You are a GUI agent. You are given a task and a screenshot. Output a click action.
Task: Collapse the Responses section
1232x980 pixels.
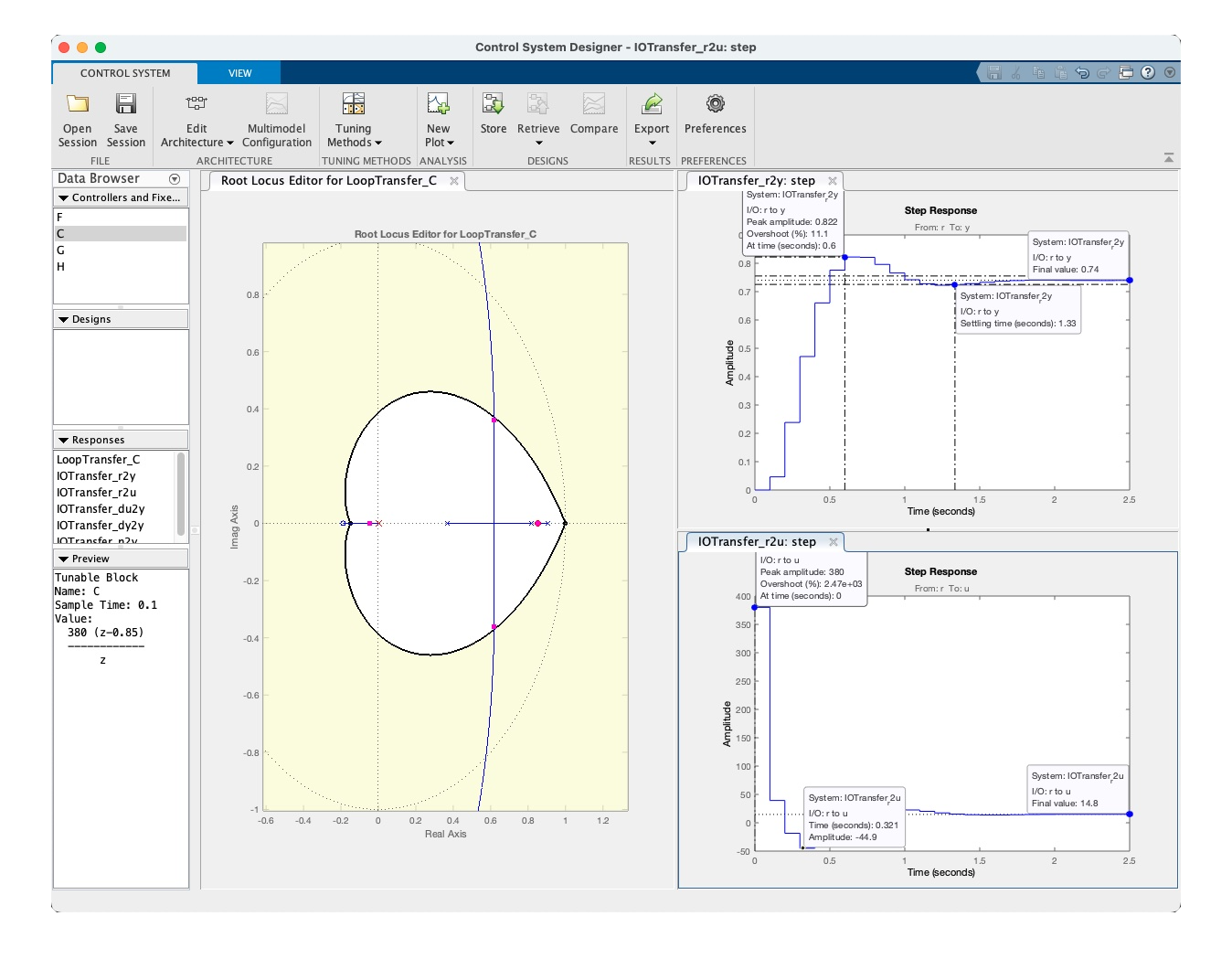coord(63,440)
